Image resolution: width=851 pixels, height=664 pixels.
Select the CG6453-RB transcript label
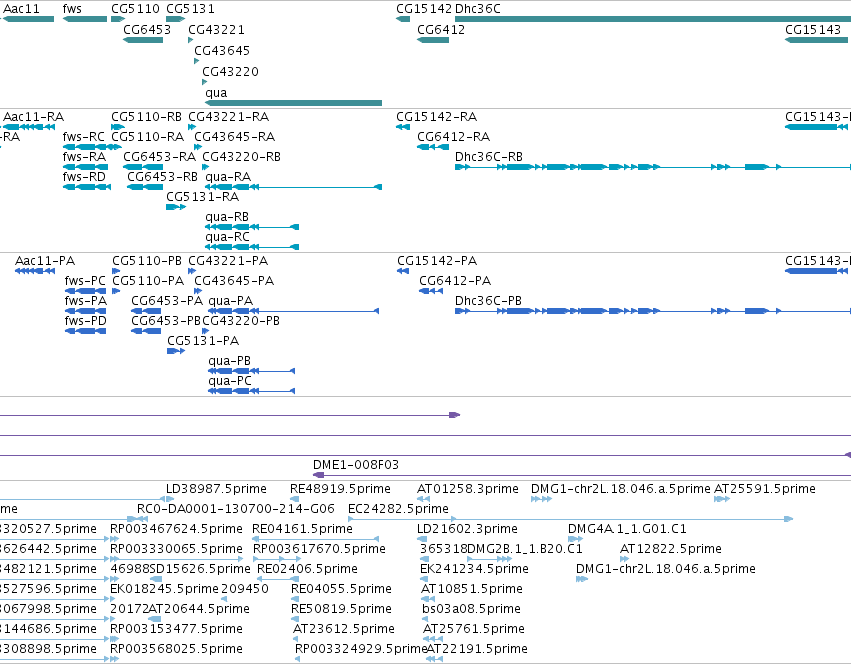tap(162, 177)
